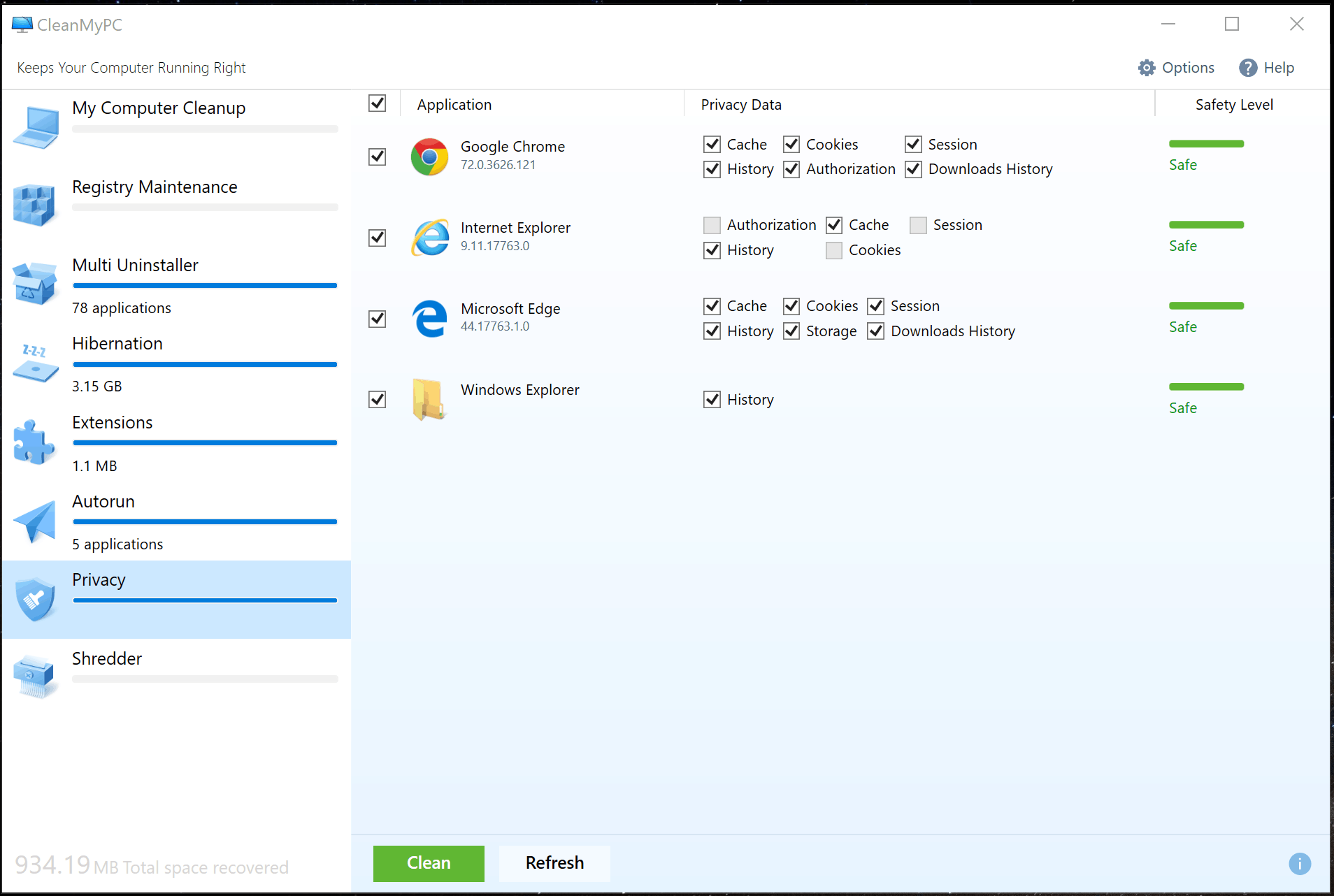This screenshot has height=896, width=1334.
Task: Uncheck Chrome's History checkbox
Action: 712,169
